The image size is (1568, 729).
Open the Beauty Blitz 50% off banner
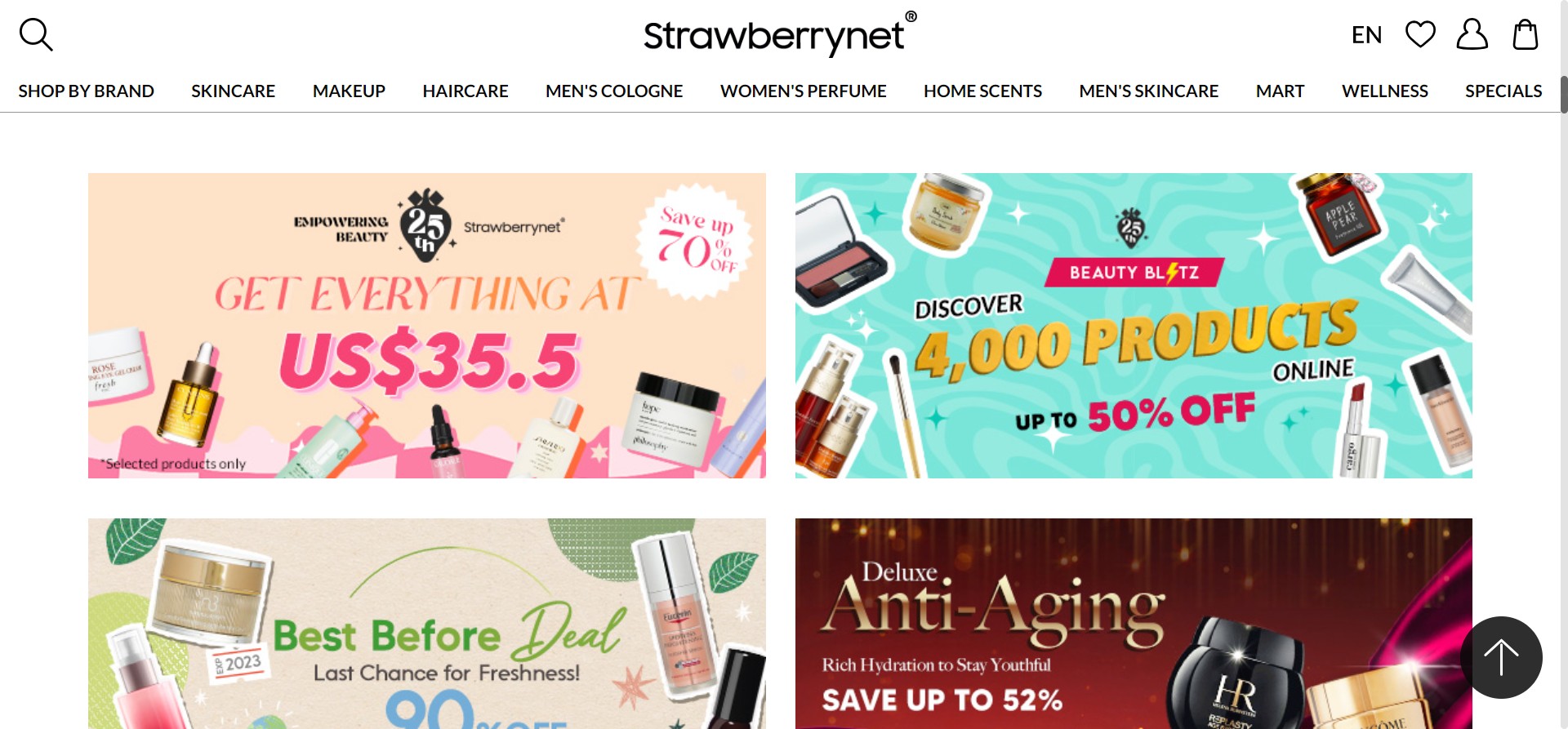tap(1134, 326)
